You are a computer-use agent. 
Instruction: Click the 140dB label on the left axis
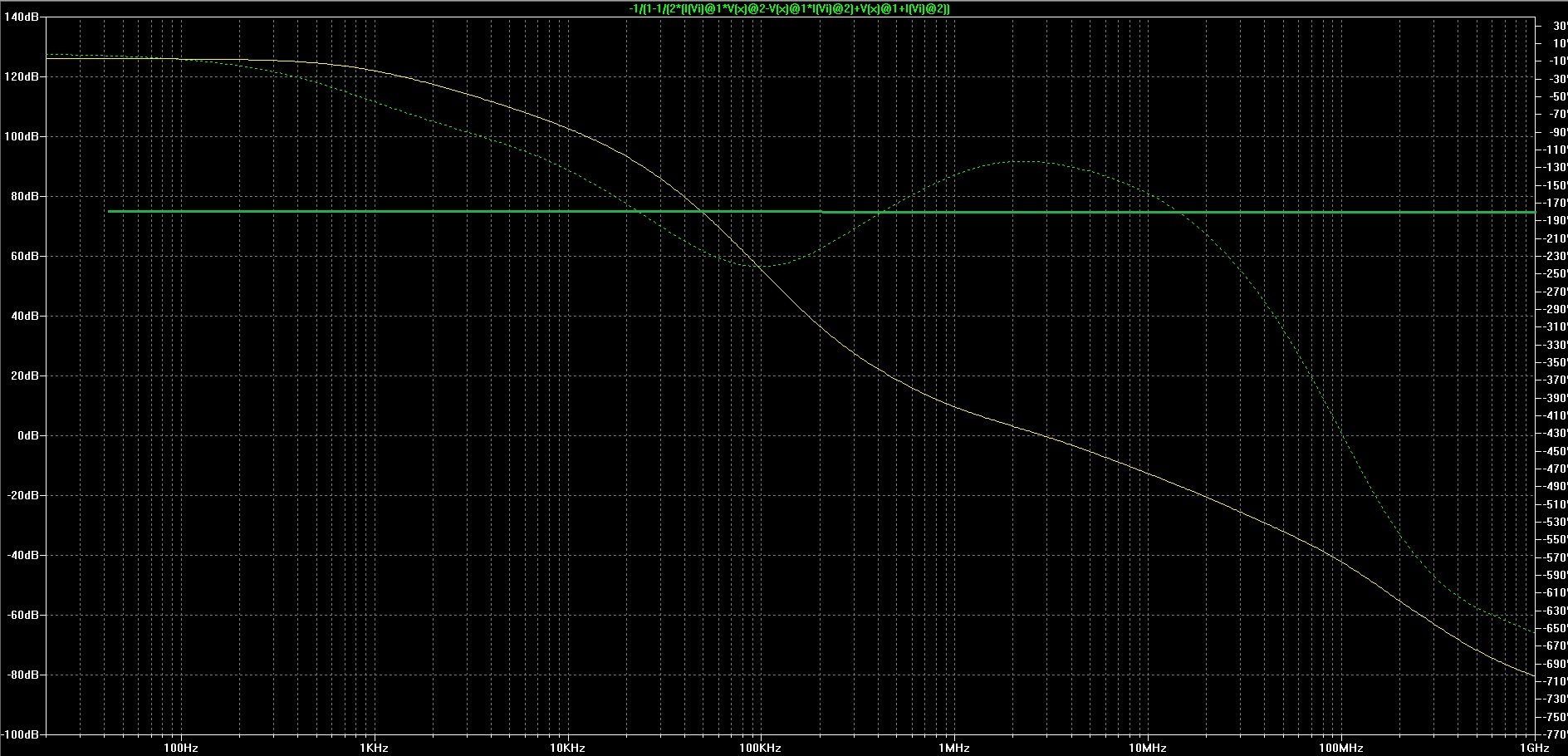pyautogui.click(x=20, y=17)
